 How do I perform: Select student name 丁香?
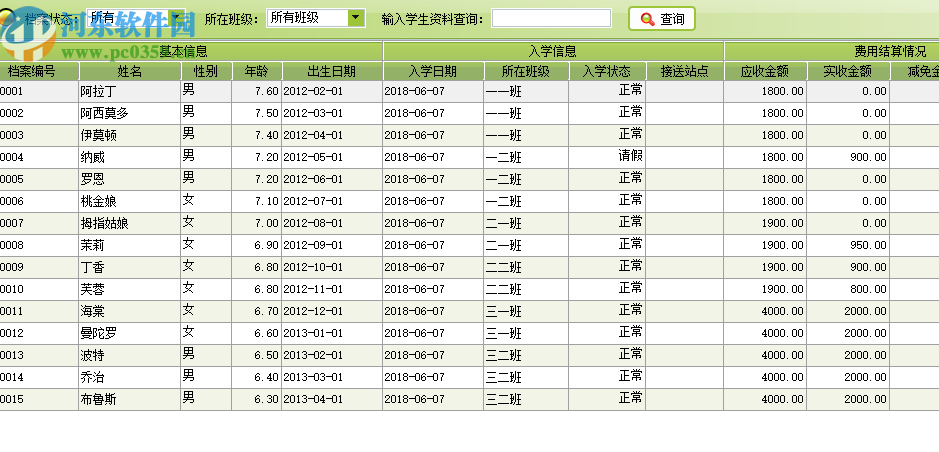(92, 268)
